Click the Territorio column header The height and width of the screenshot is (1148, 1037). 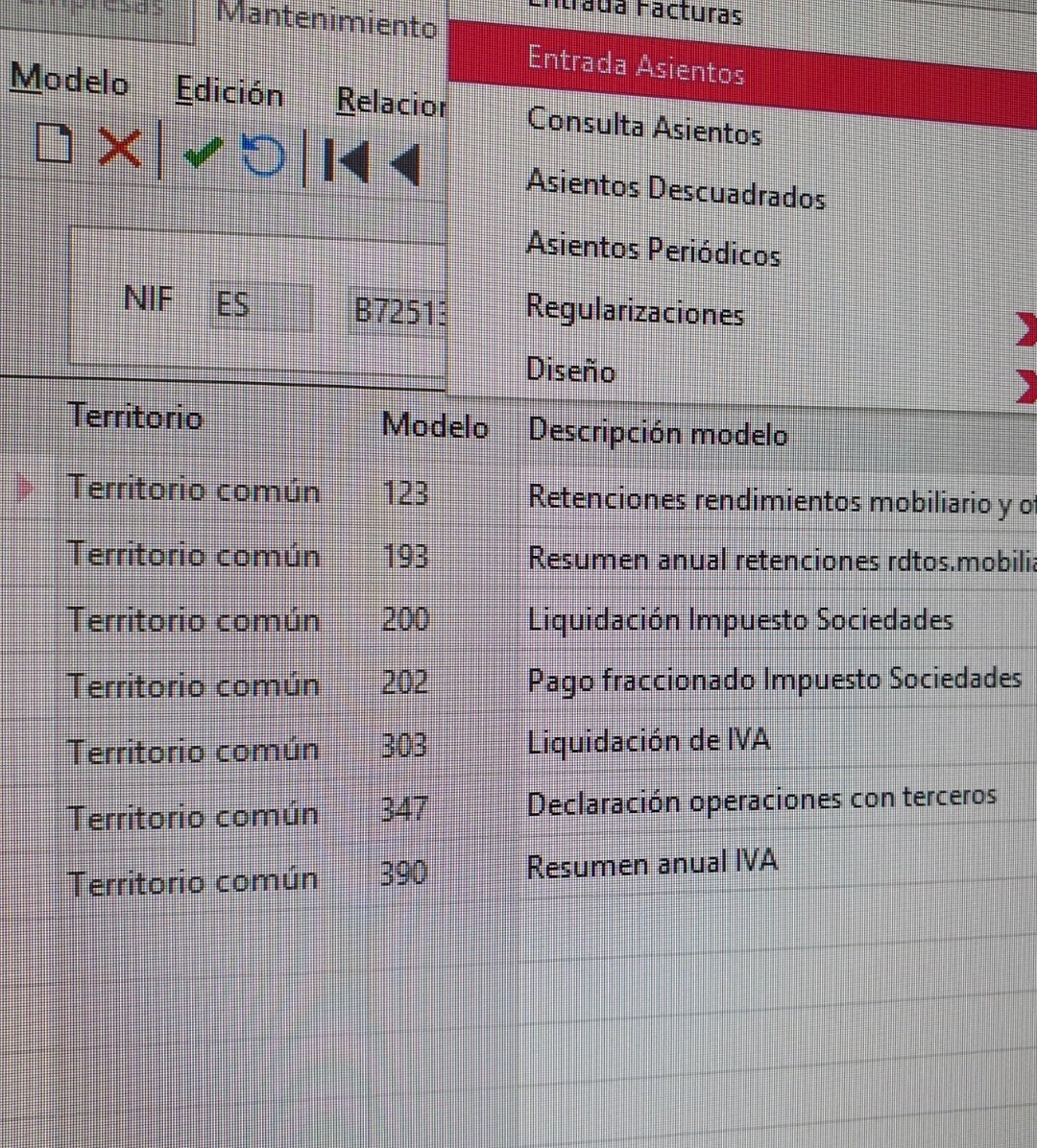[x=134, y=417]
